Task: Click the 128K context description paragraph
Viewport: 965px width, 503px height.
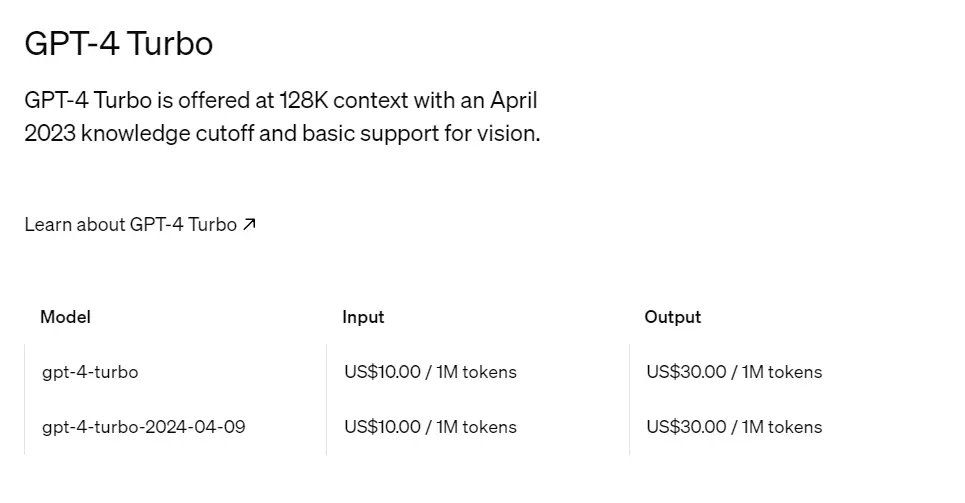Action: (280, 116)
